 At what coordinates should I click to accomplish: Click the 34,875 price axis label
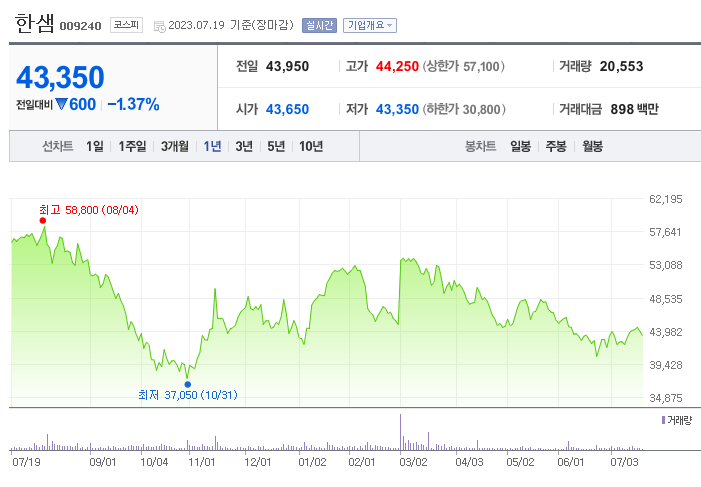tap(666, 398)
